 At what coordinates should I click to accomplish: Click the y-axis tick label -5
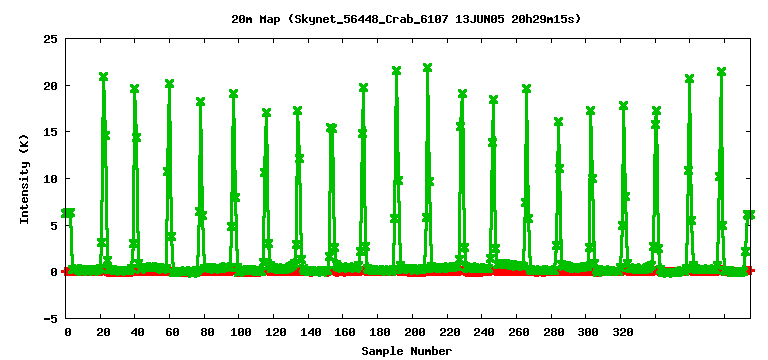(51, 319)
